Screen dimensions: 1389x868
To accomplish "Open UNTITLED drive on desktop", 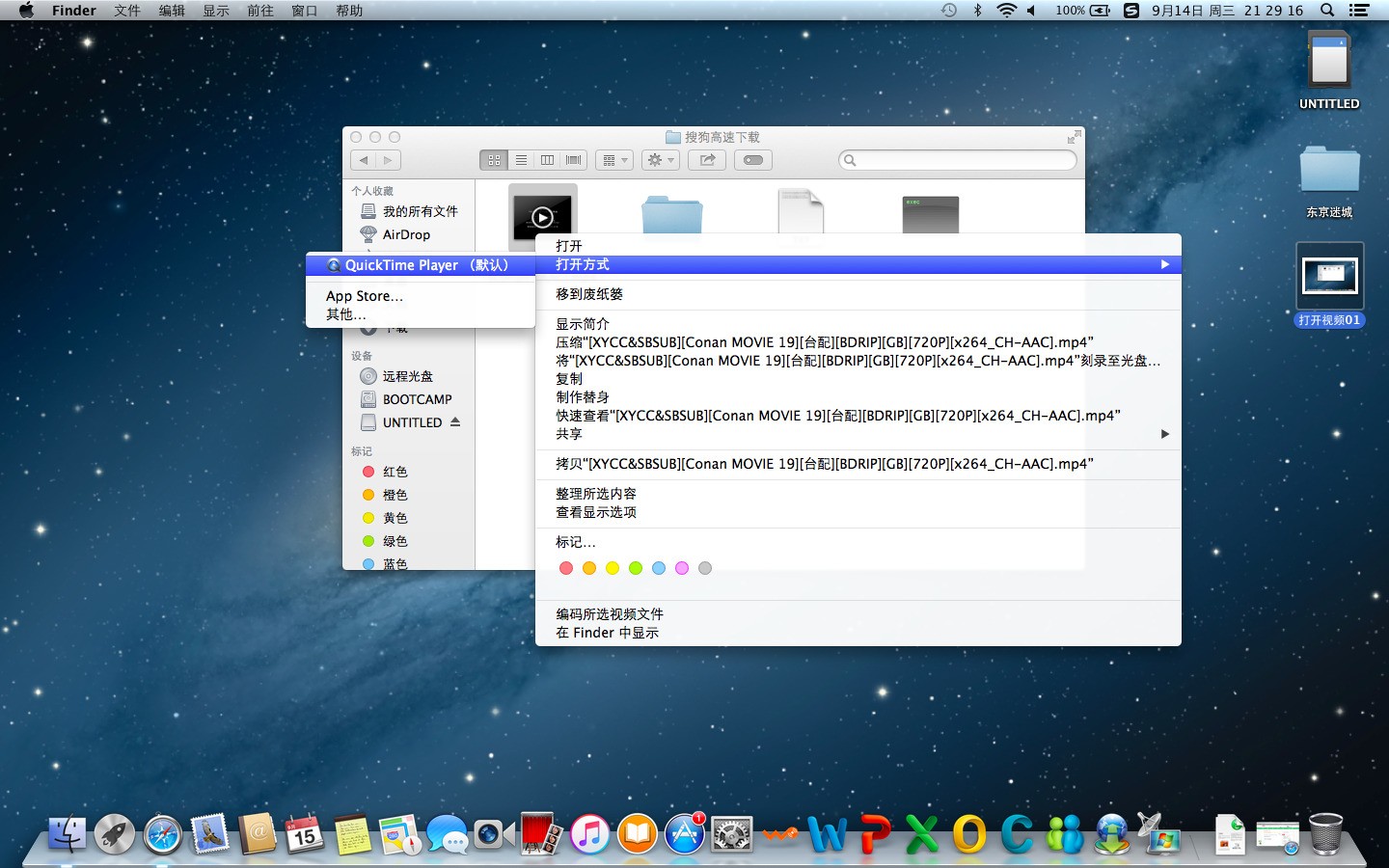I will pos(1329,69).
